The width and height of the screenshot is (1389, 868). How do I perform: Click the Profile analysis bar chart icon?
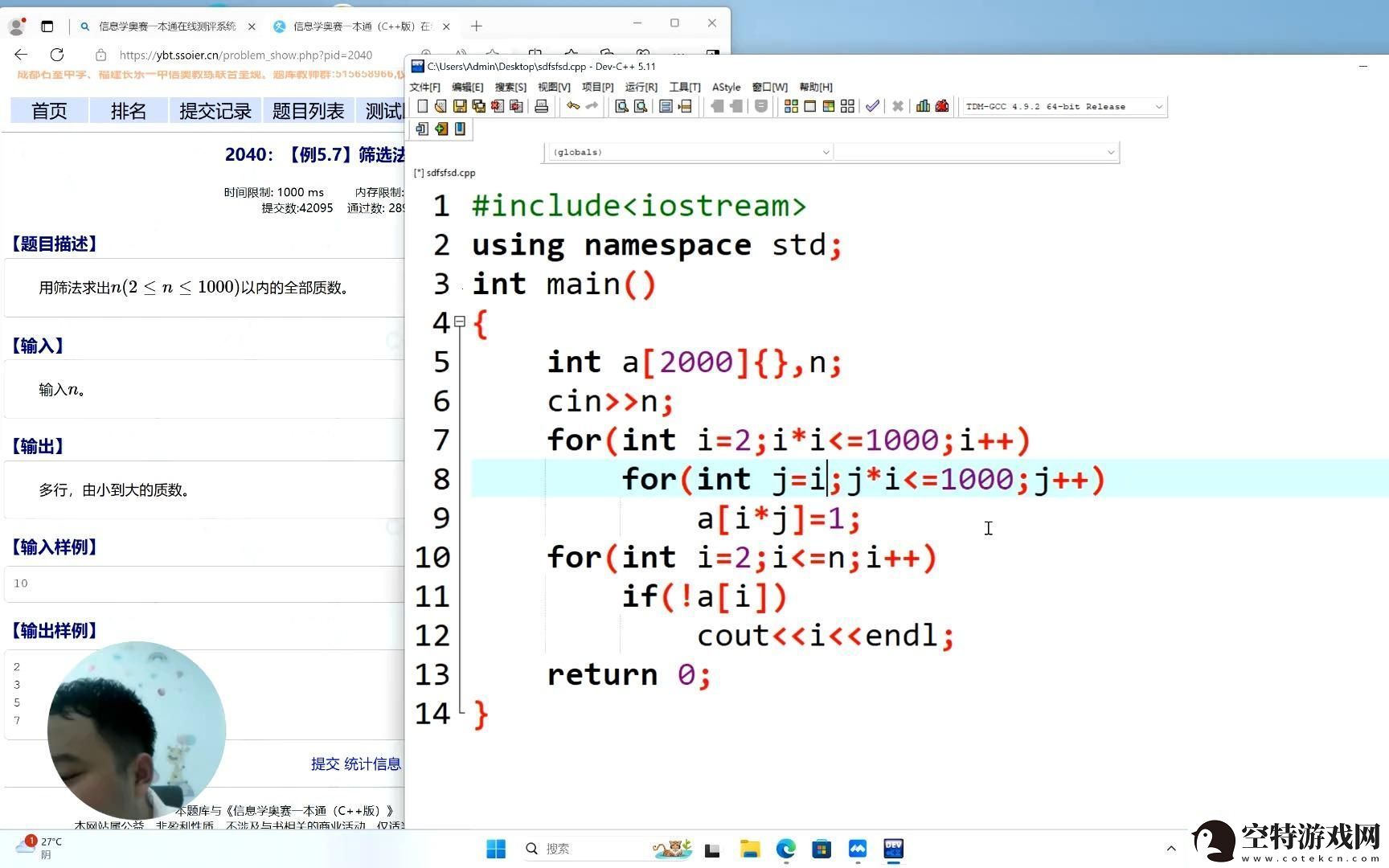click(x=923, y=106)
